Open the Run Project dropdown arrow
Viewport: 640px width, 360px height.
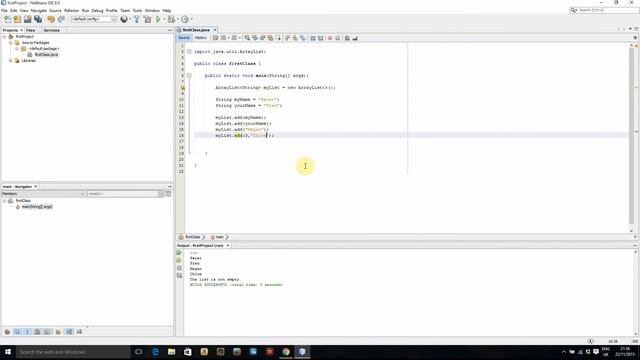164,19
